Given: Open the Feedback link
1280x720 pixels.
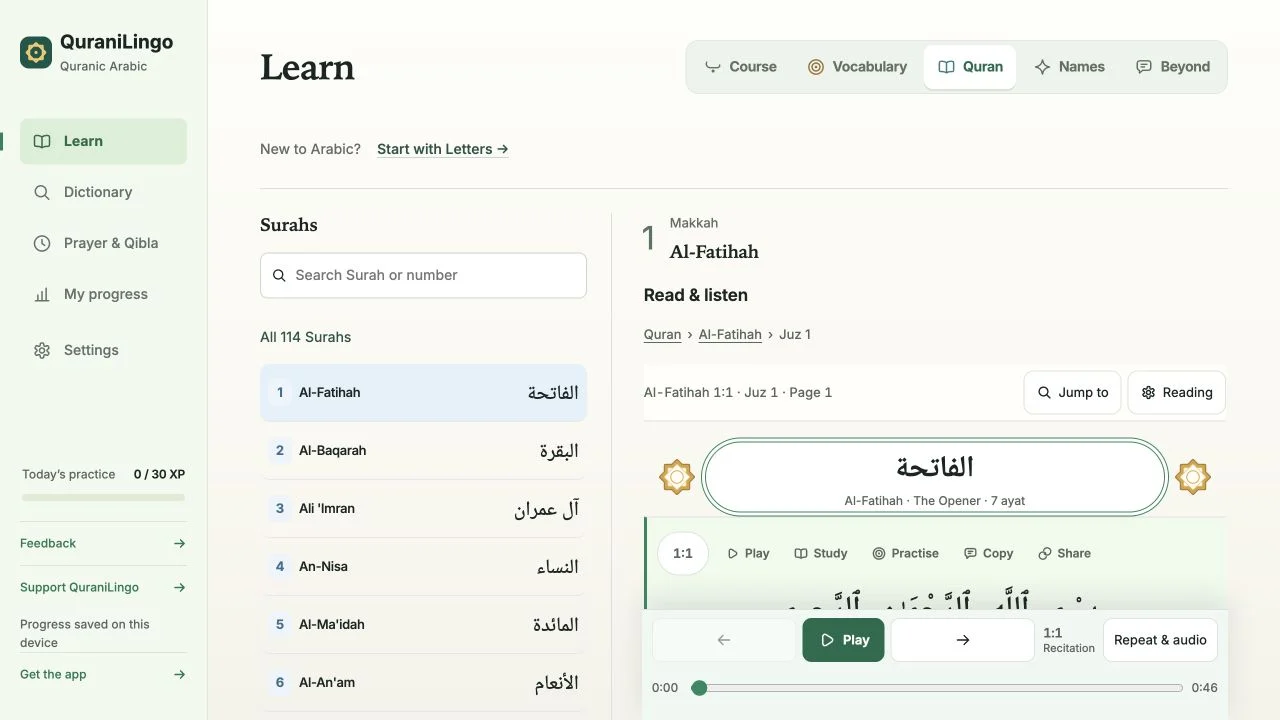Looking at the screenshot, I should pyautogui.click(x=103, y=543).
